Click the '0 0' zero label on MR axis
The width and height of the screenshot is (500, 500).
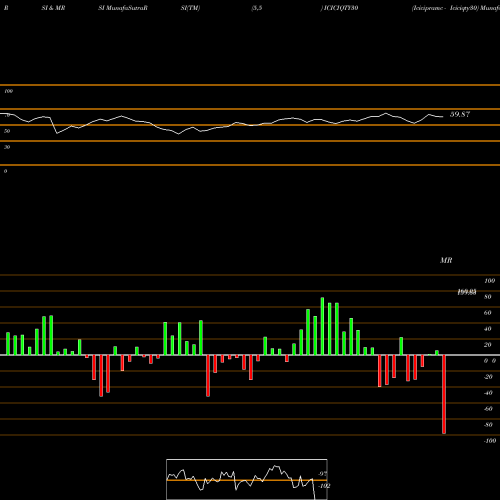(490, 361)
